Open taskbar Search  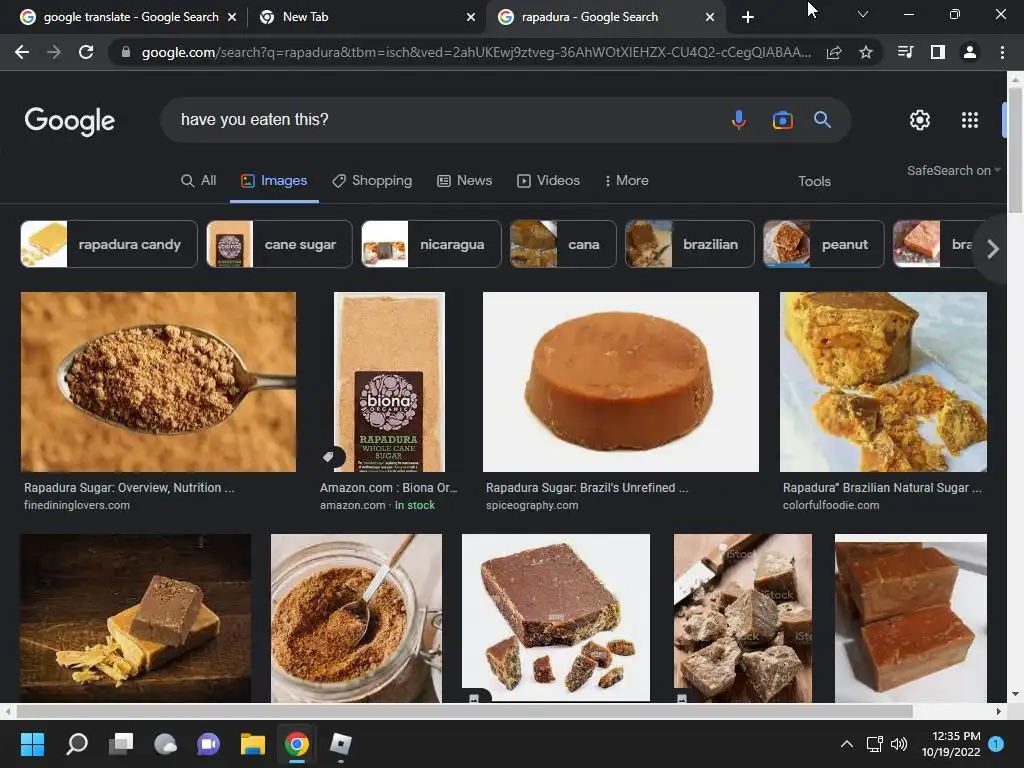point(77,744)
